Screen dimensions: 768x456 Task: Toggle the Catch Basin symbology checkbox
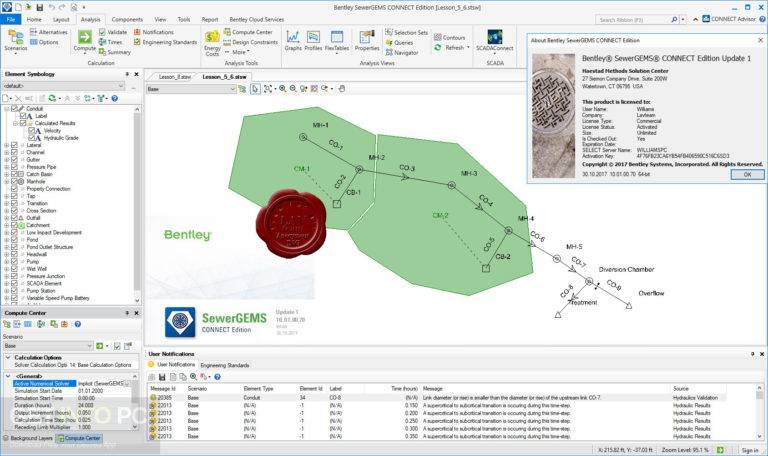click(13, 174)
